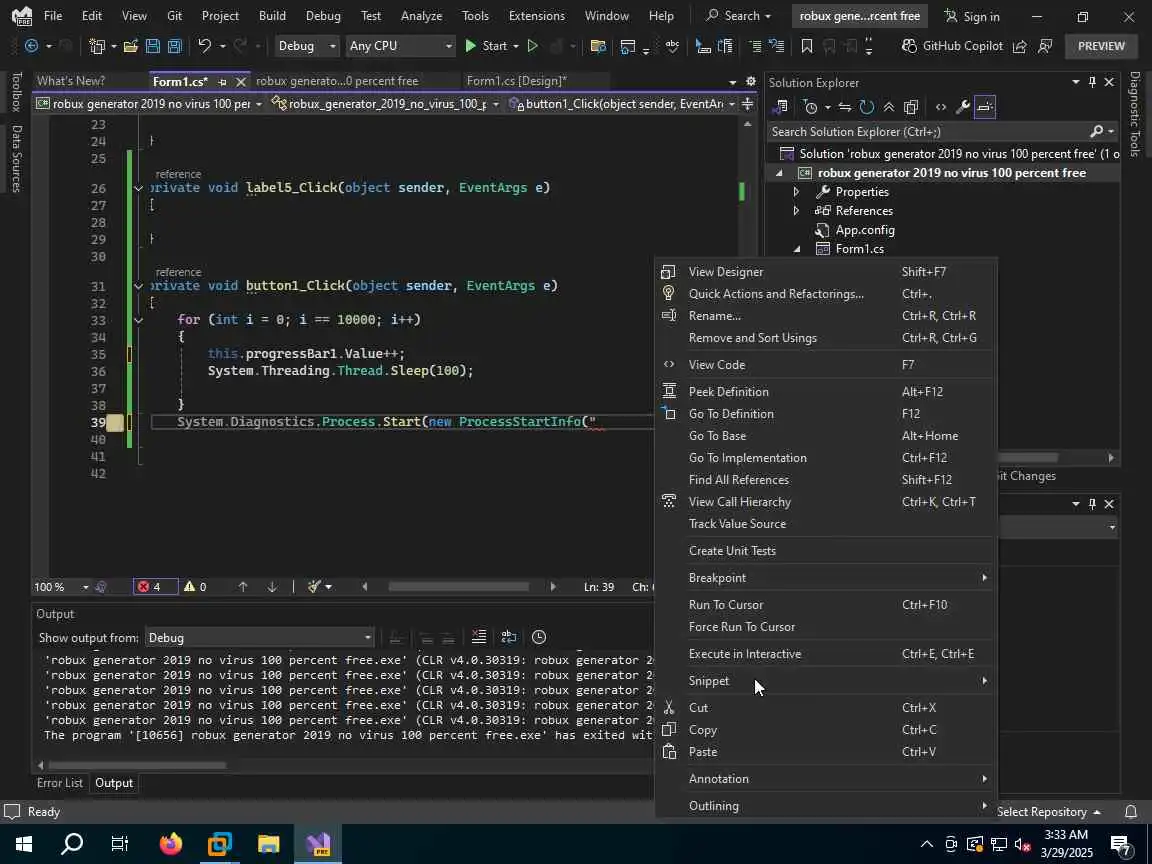Click the editor horizontal scrollbar thumb
This screenshot has width=1152, height=864.
(x=458, y=587)
